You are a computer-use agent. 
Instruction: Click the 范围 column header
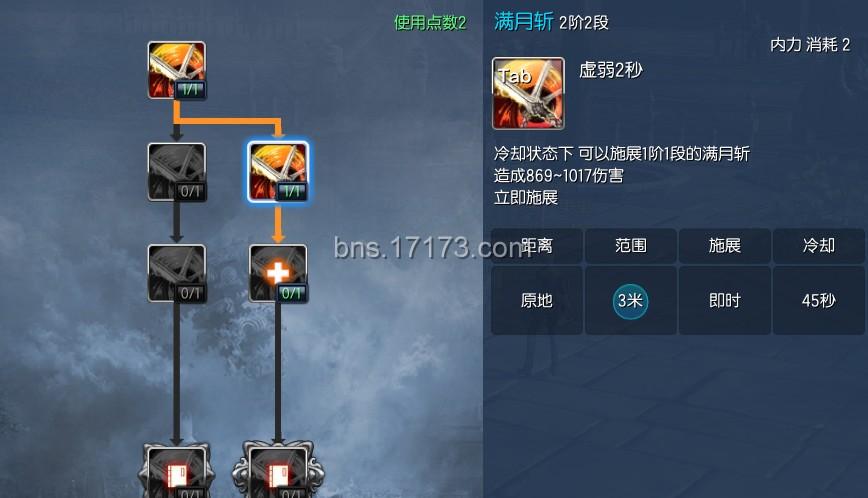click(x=631, y=246)
